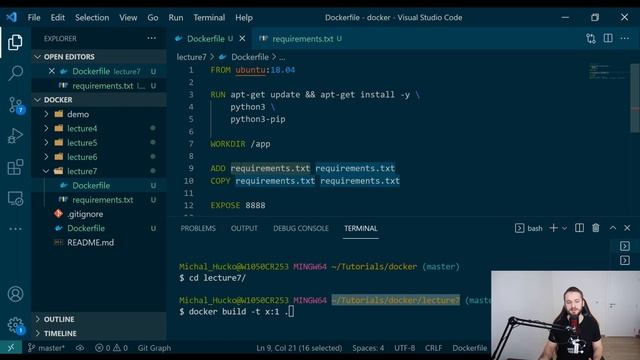
Task: Add a new terminal with plus icon
Action: (x=553, y=228)
